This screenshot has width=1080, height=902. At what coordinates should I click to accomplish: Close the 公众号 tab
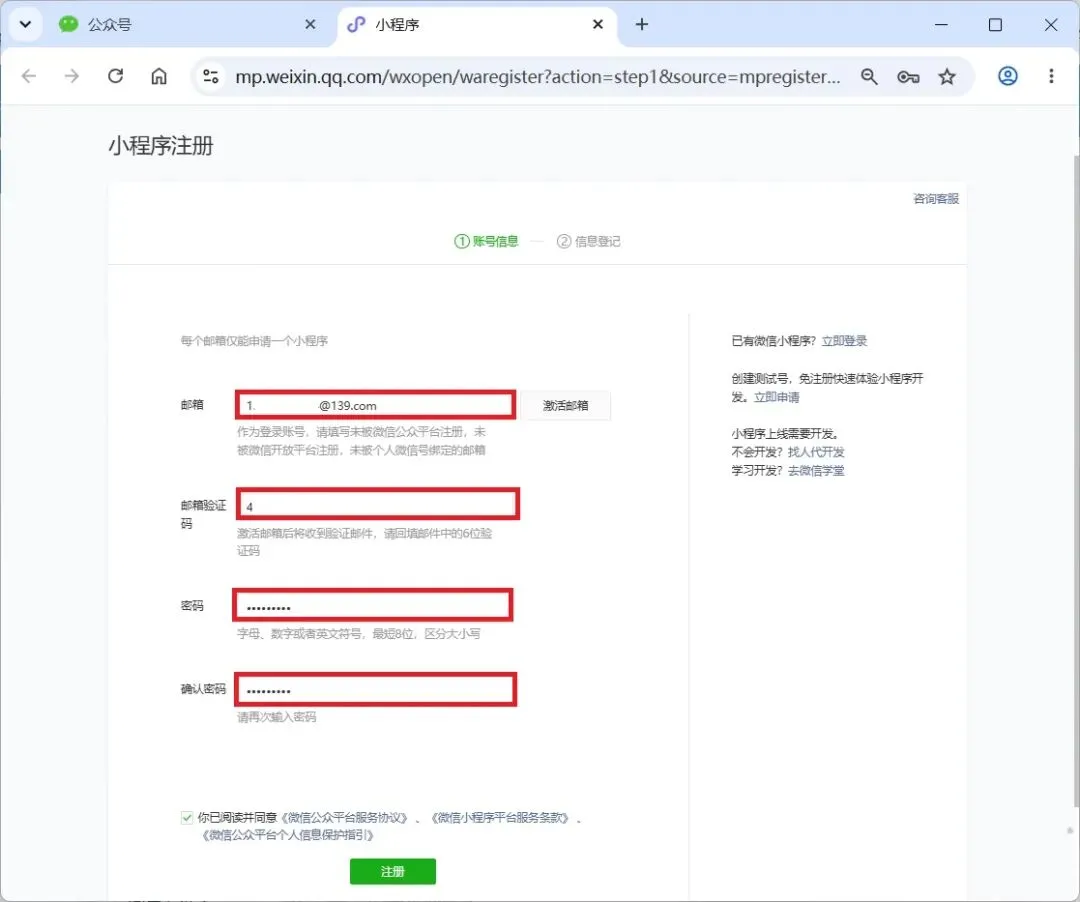click(x=310, y=25)
